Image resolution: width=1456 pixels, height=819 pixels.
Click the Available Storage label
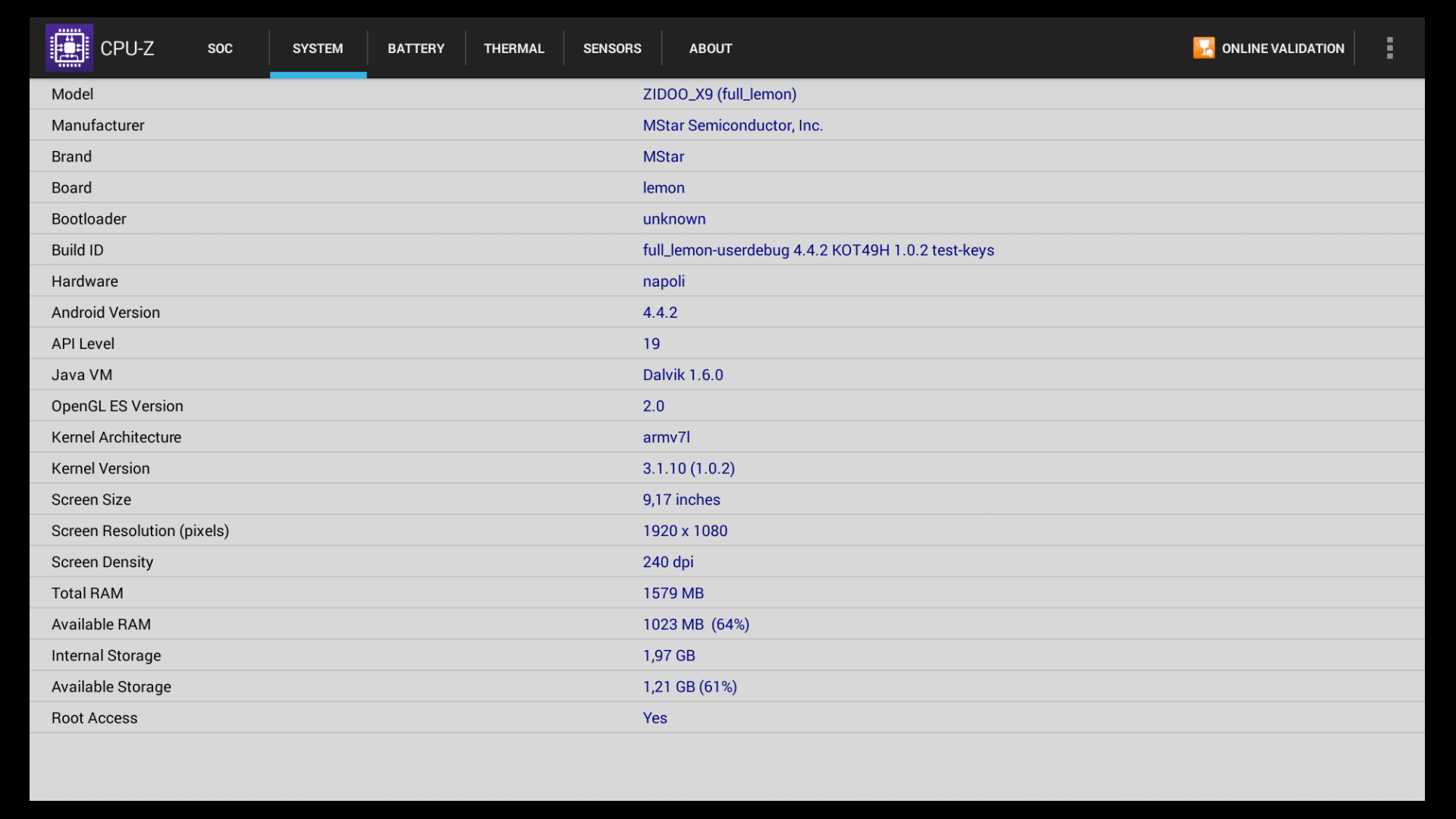tap(111, 686)
